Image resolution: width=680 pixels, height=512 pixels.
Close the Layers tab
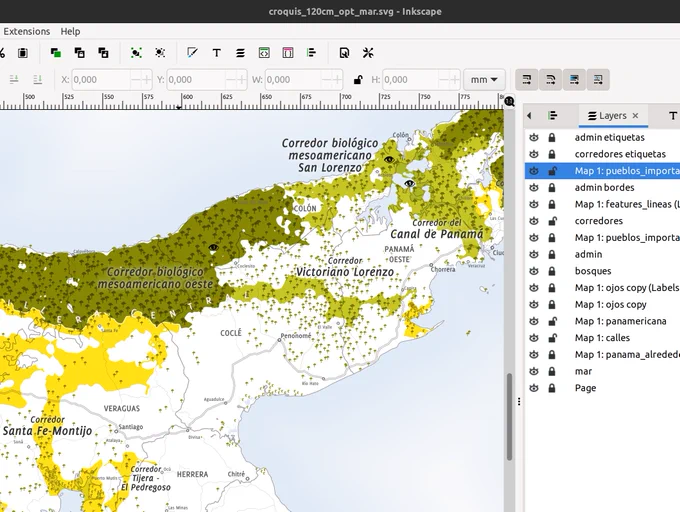click(635, 116)
